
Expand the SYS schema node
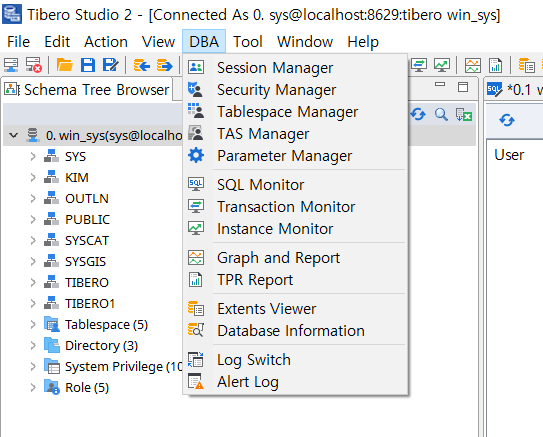coord(33,157)
